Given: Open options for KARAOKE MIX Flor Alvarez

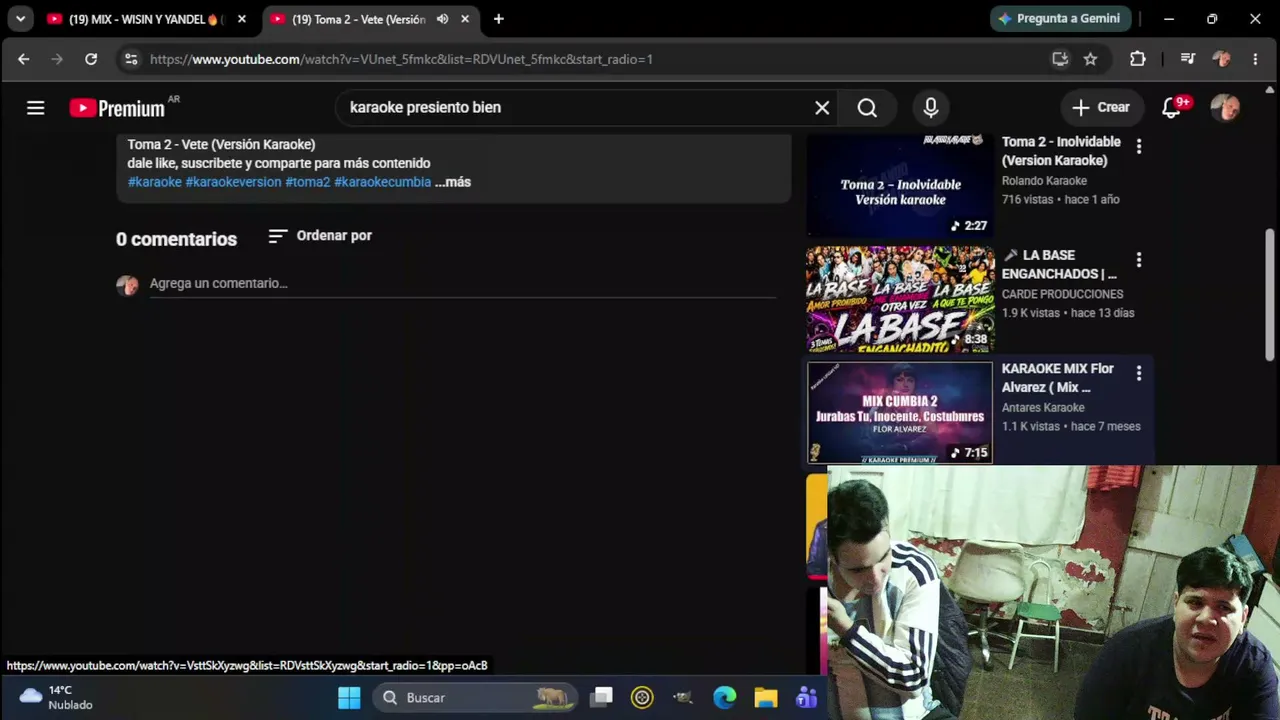Looking at the screenshot, I should click(1138, 373).
